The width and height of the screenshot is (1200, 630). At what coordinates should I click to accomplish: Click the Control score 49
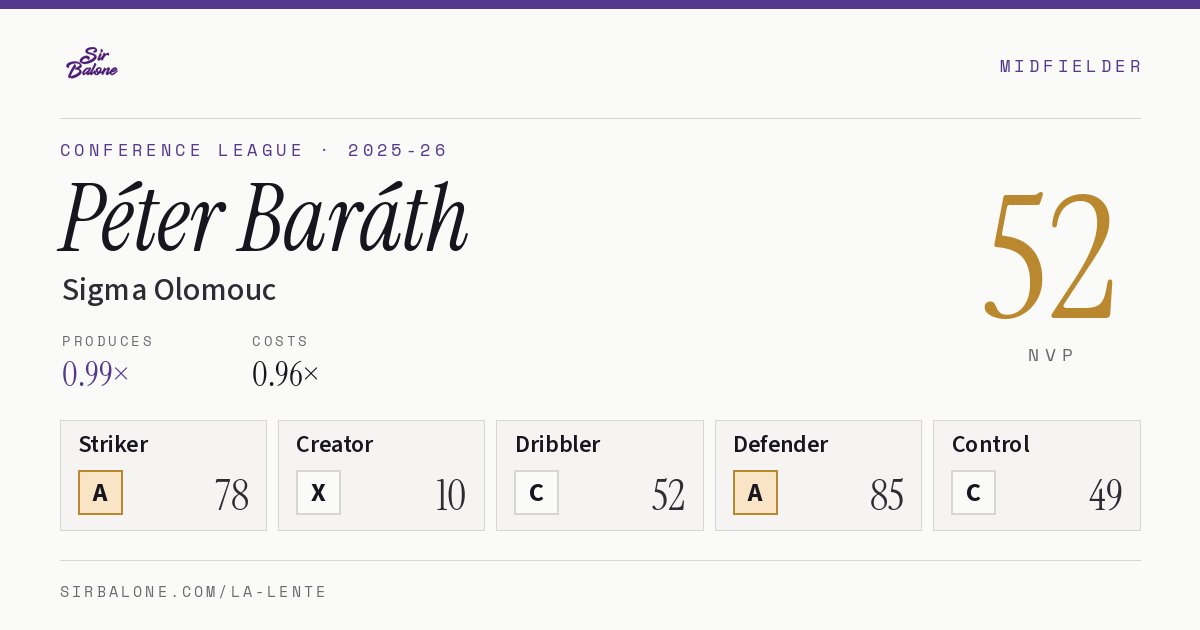pos(1105,495)
